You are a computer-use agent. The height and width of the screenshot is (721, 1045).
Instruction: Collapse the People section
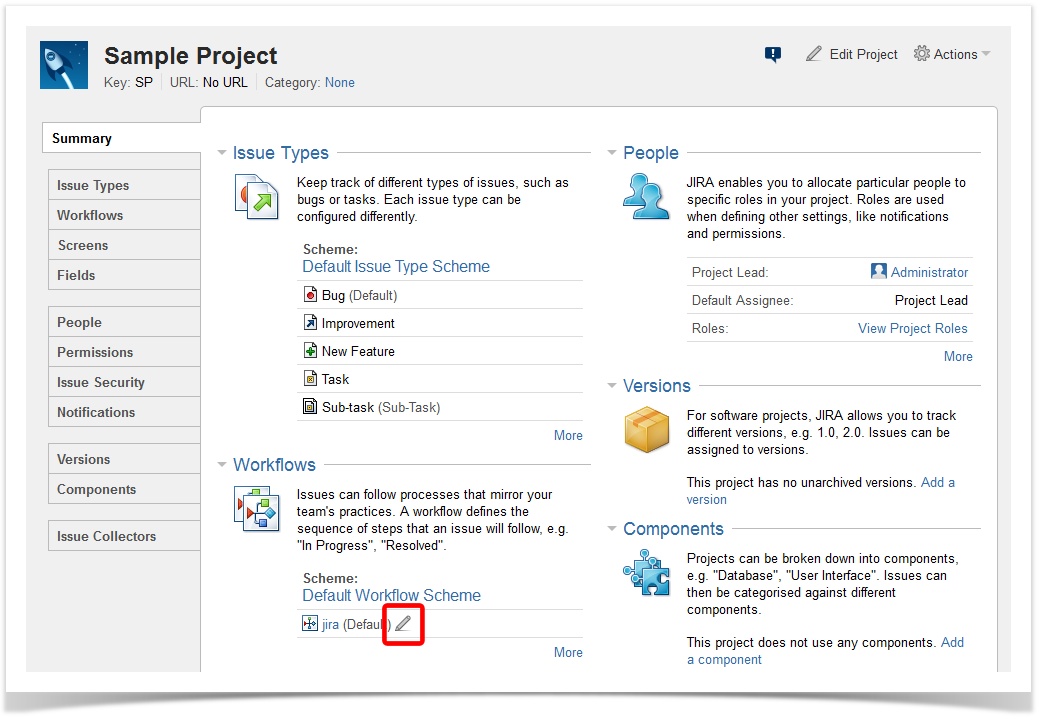(x=612, y=153)
